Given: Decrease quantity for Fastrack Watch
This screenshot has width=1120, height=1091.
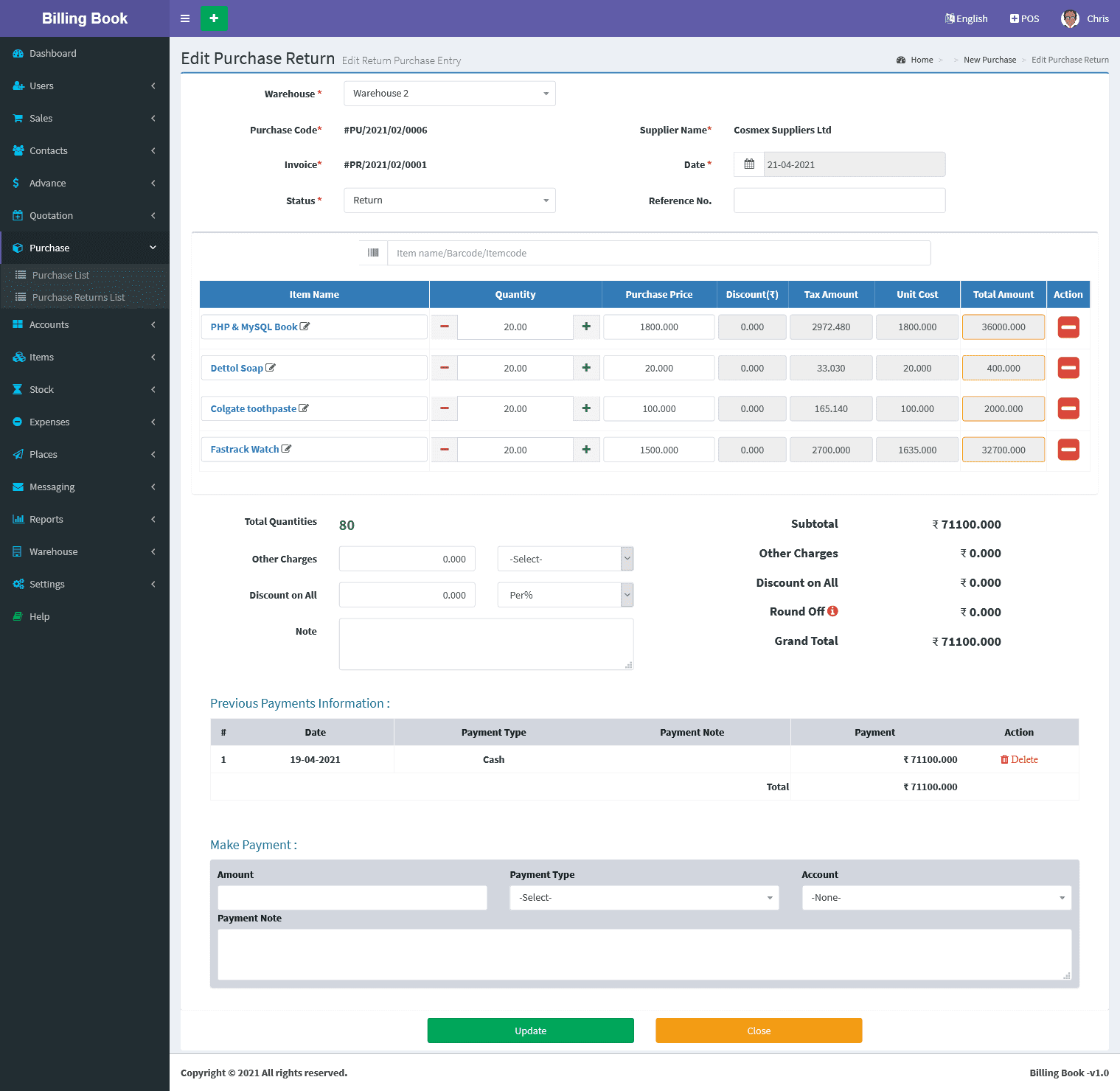Looking at the screenshot, I should click(x=444, y=450).
